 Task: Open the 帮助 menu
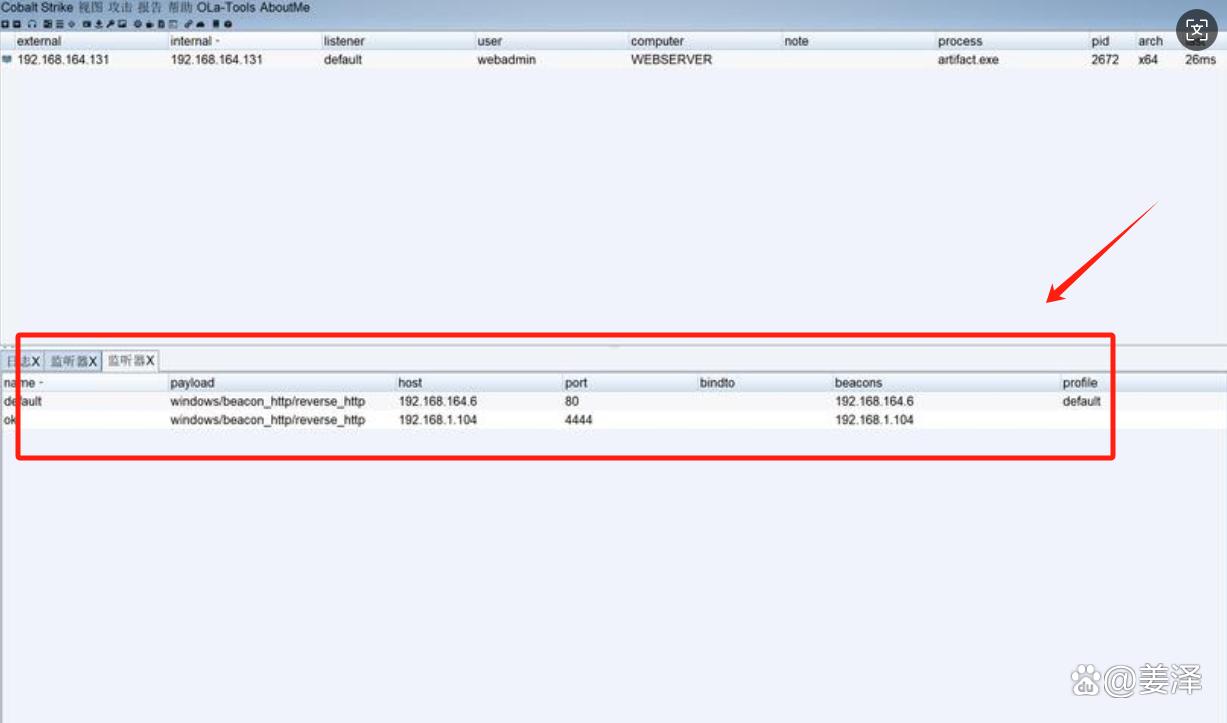tap(180, 7)
